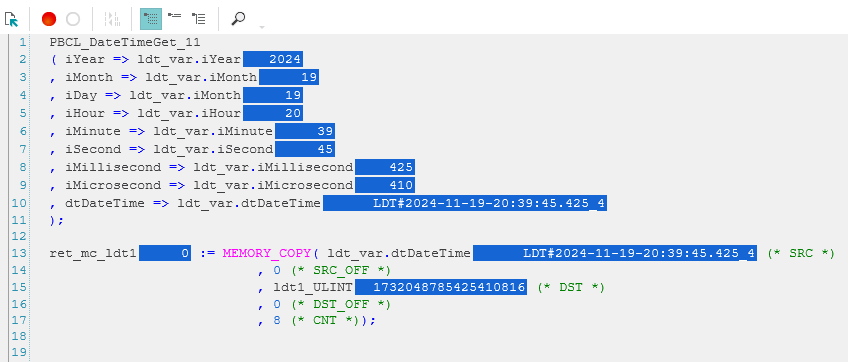This screenshot has width=848, height=362.
Task: Click the PBCL_DateTimeGet_11 instance name
Action: tap(125, 42)
